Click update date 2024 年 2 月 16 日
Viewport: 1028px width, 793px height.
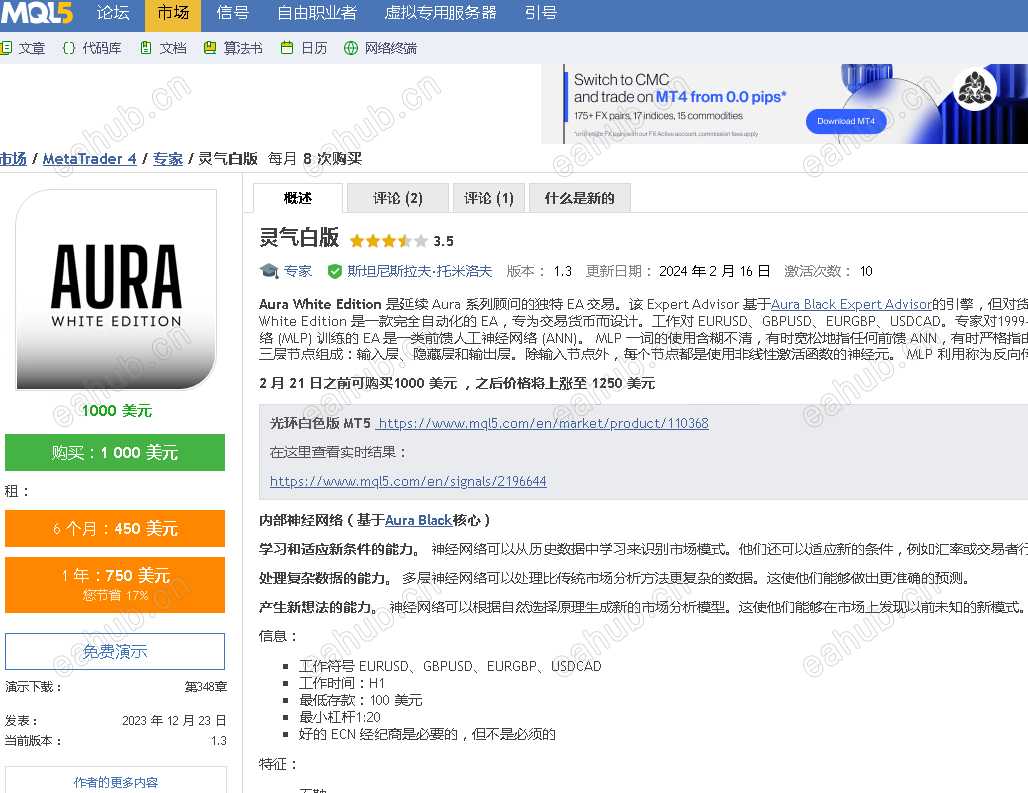714,271
